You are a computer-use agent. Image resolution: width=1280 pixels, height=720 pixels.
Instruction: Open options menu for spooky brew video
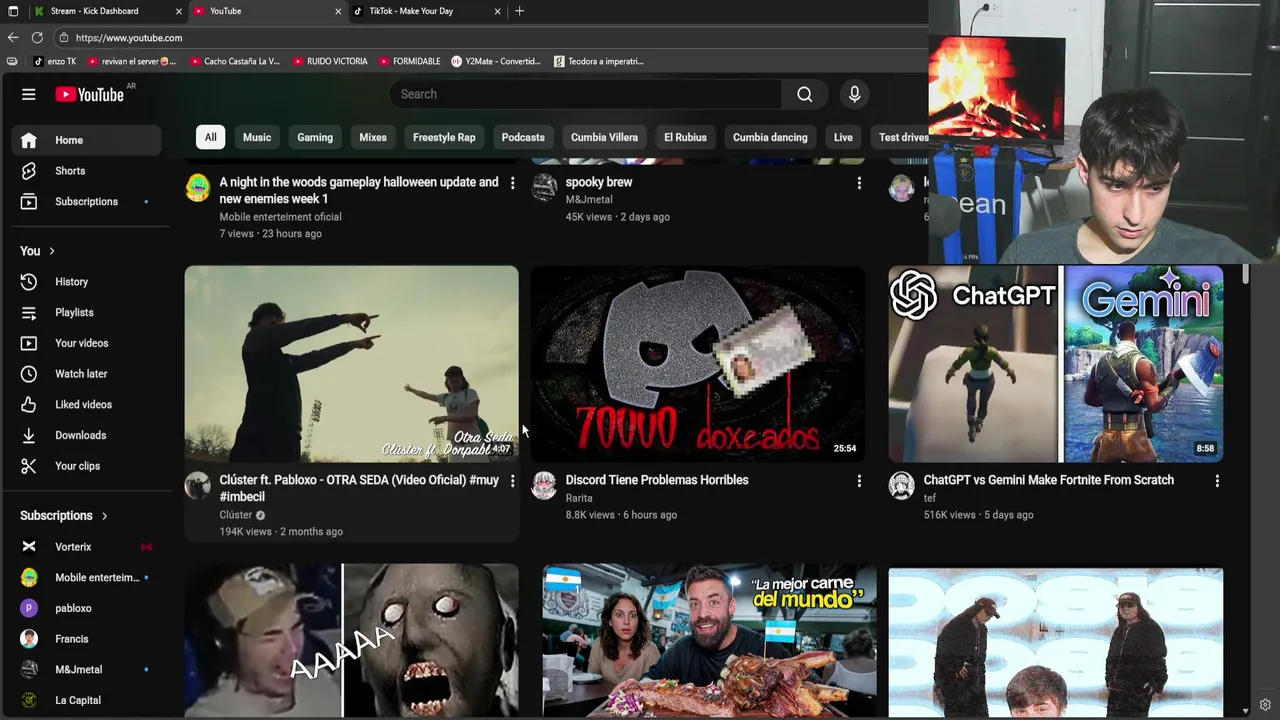coord(859,183)
